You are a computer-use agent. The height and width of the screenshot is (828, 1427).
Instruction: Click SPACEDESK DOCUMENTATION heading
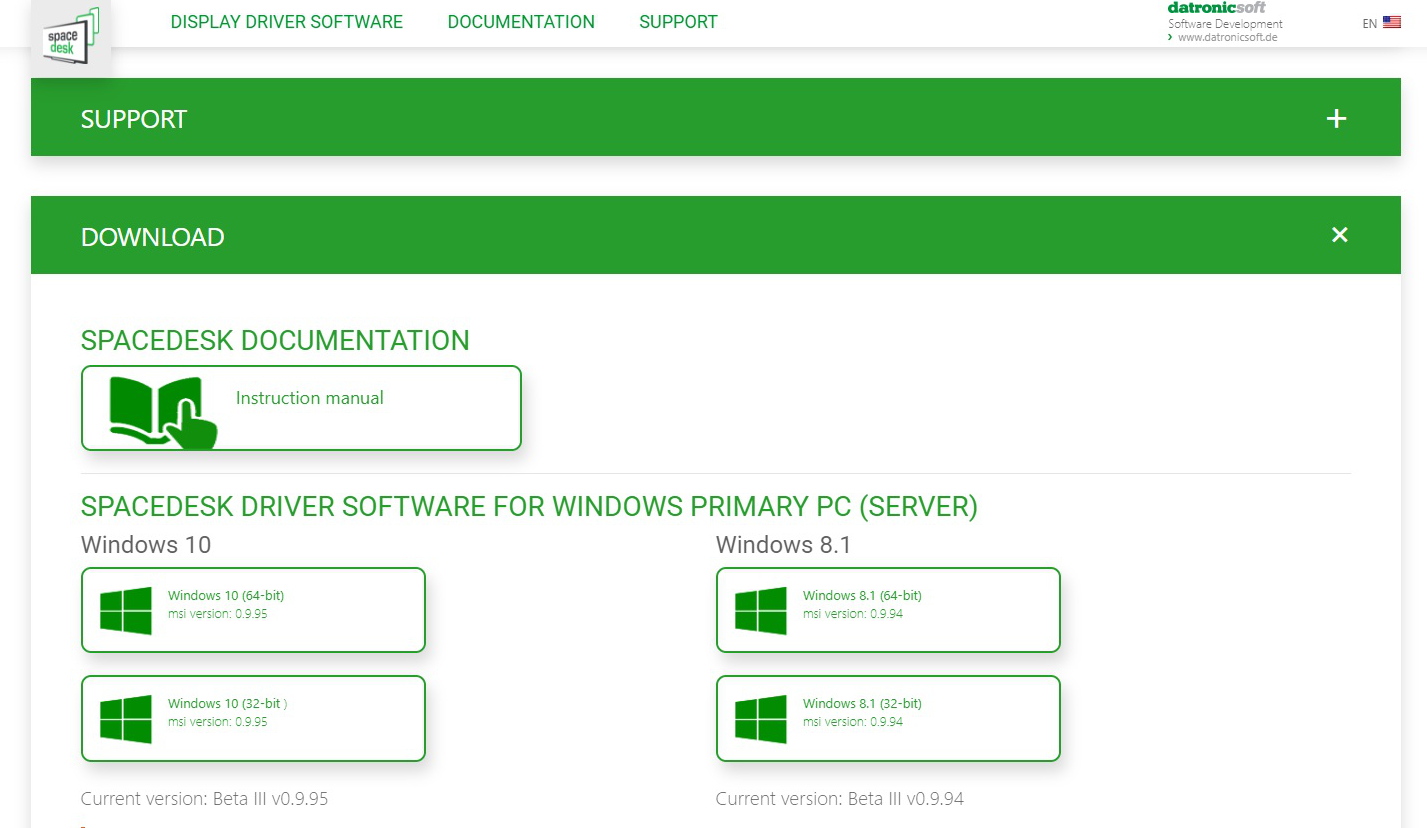point(275,341)
